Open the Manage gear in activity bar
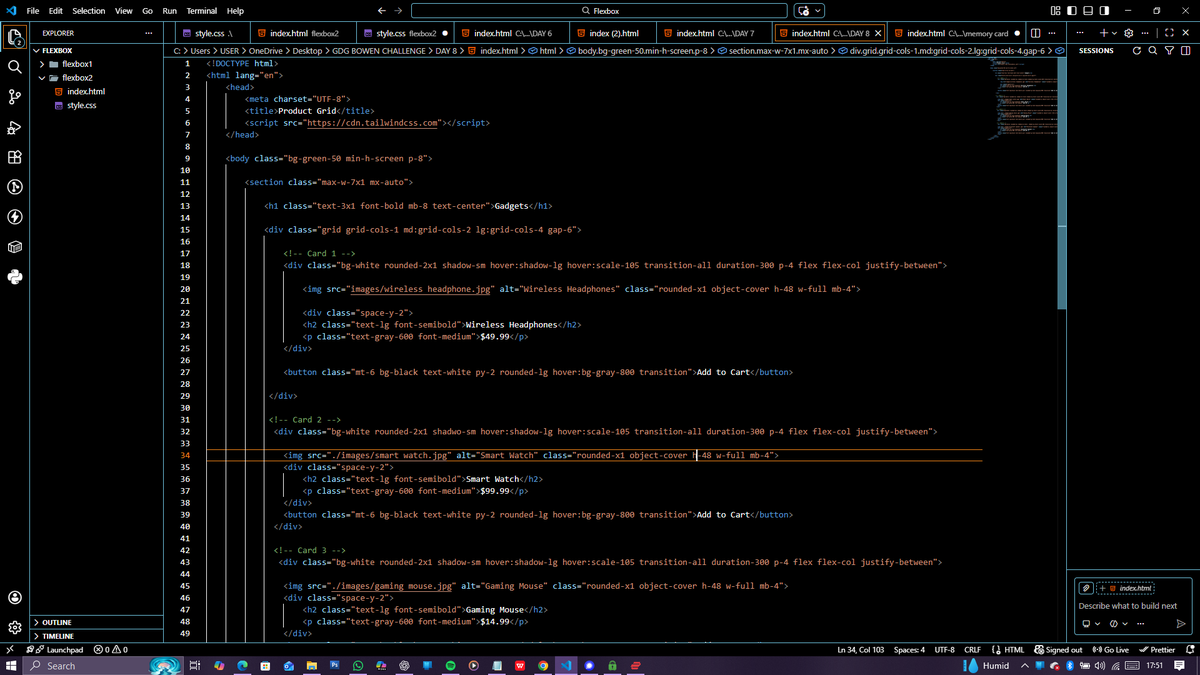This screenshot has height=675, width=1200. pyautogui.click(x=15, y=628)
